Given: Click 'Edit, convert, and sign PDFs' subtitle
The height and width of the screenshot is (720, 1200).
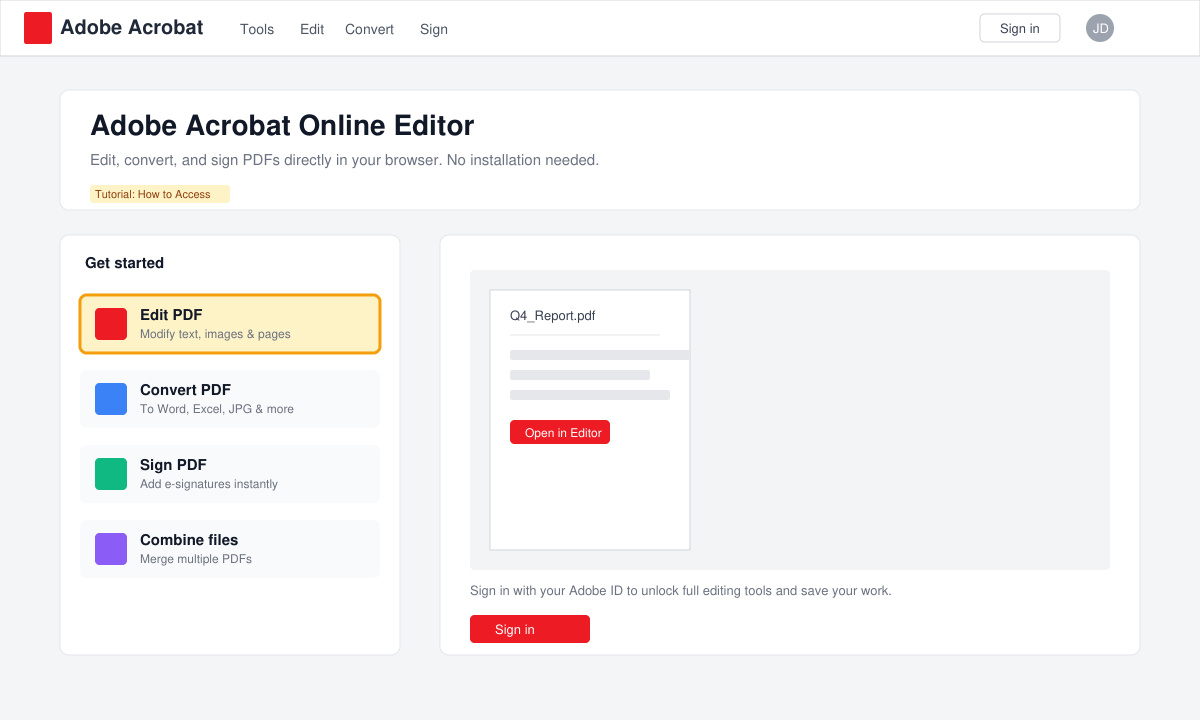Looking at the screenshot, I should tap(345, 160).
